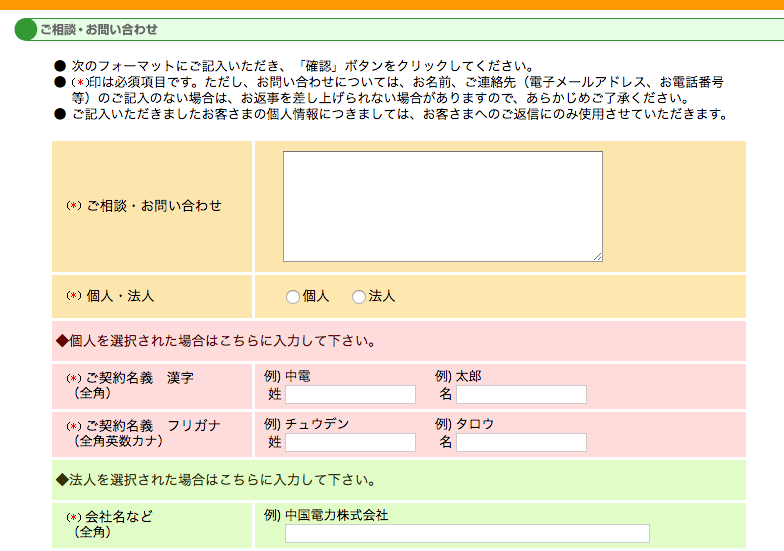Select the 個人 radio button
Viewport: 784px width, 551px height.
pyautogui.click(x=292, y=297)
